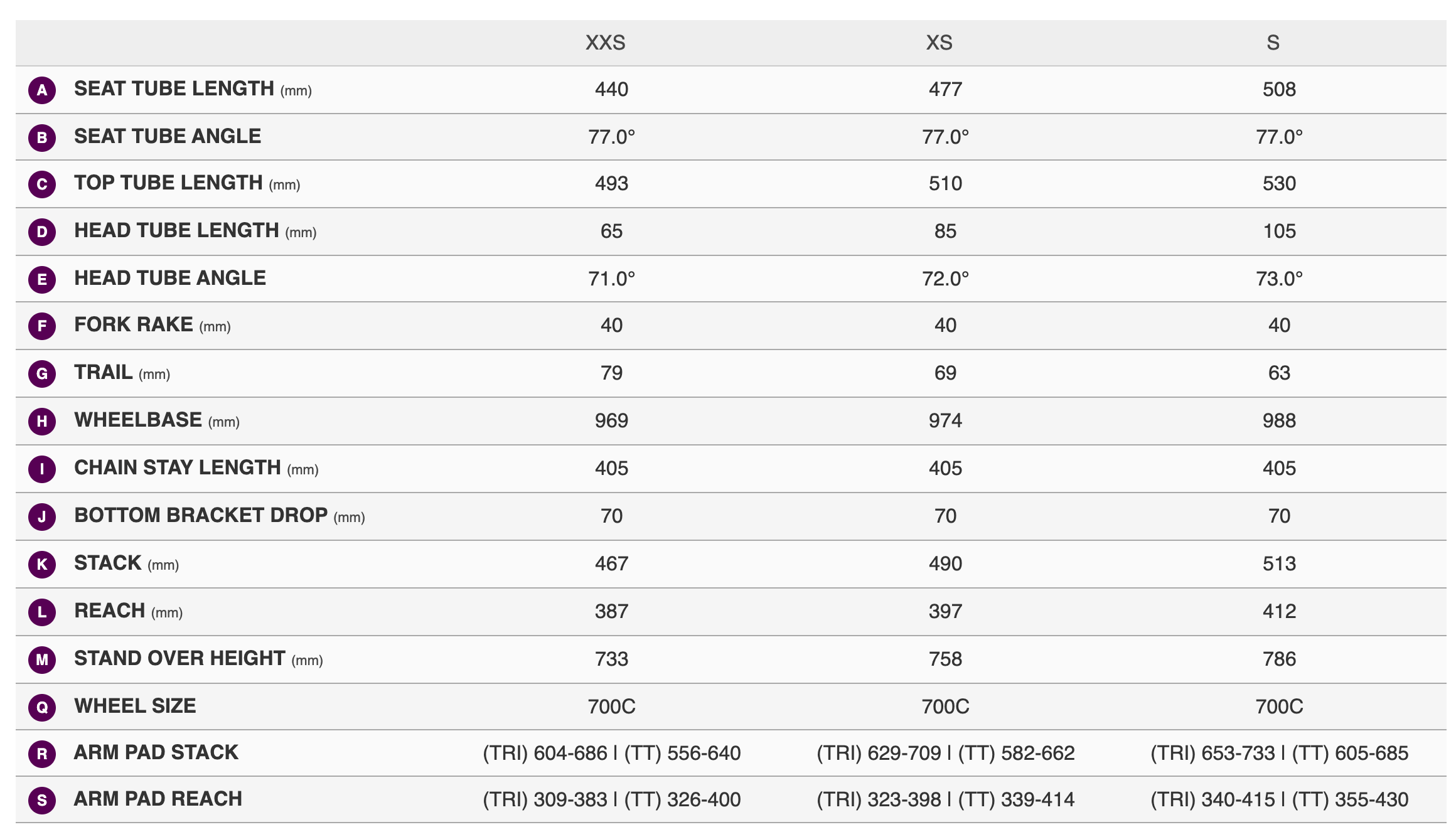Select the R badge for Arm Pad Stack

(x=42, y=754)
